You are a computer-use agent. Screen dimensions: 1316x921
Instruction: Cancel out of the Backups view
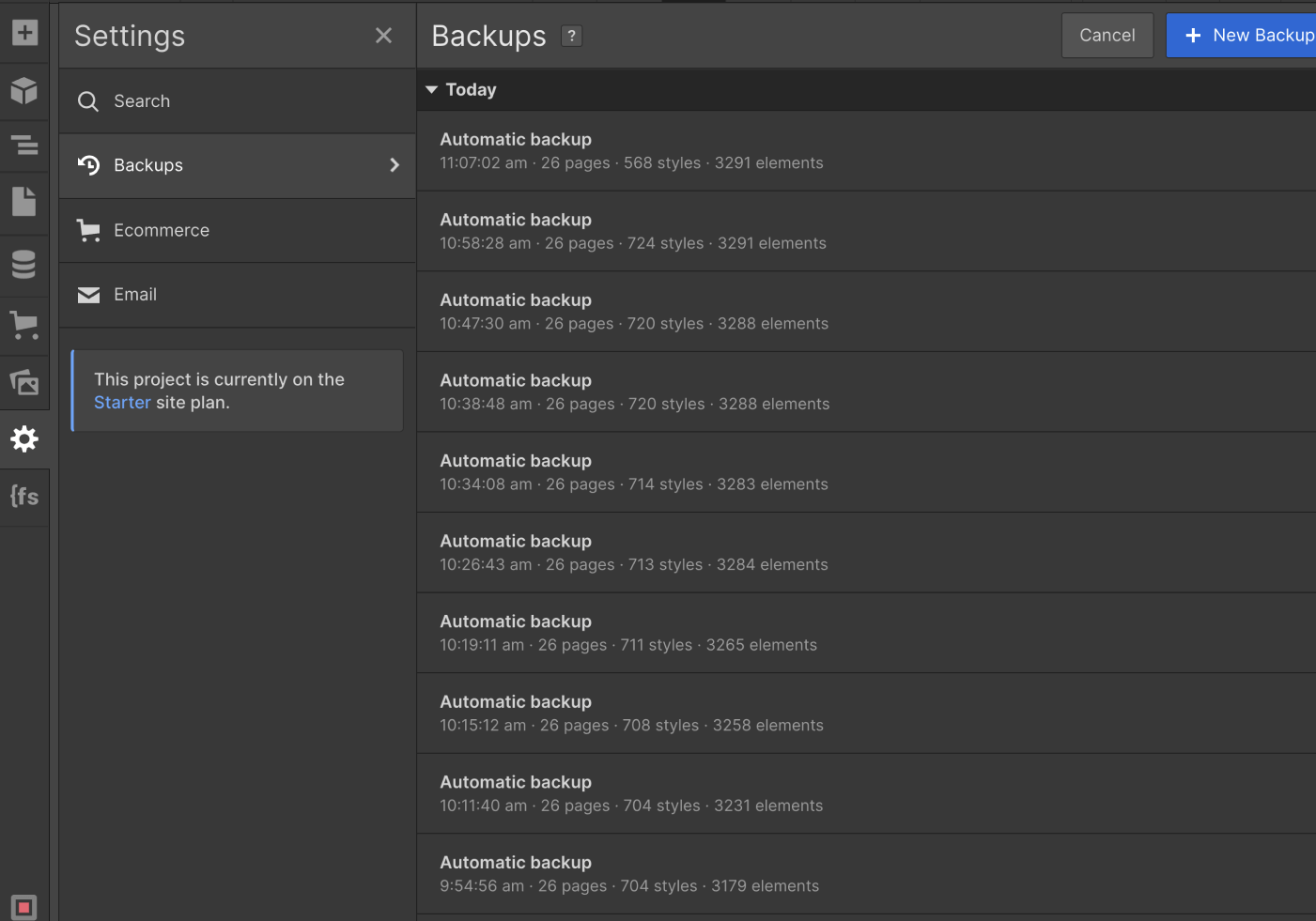pos(1107,35)
